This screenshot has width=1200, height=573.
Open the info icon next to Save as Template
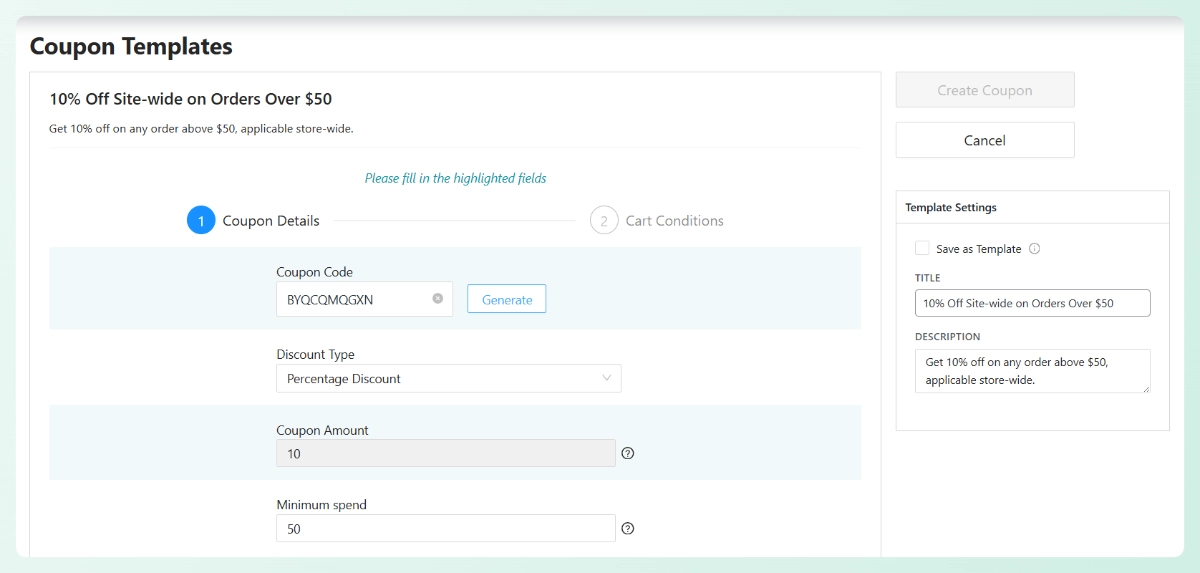point(1034,249)
